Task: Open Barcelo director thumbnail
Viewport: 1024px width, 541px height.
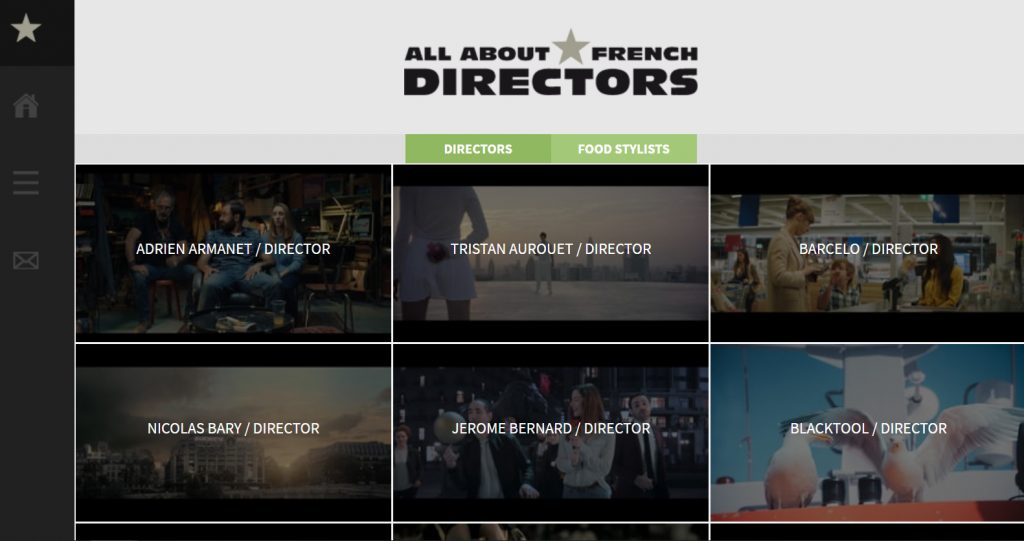Action: (x=867, y=253)
